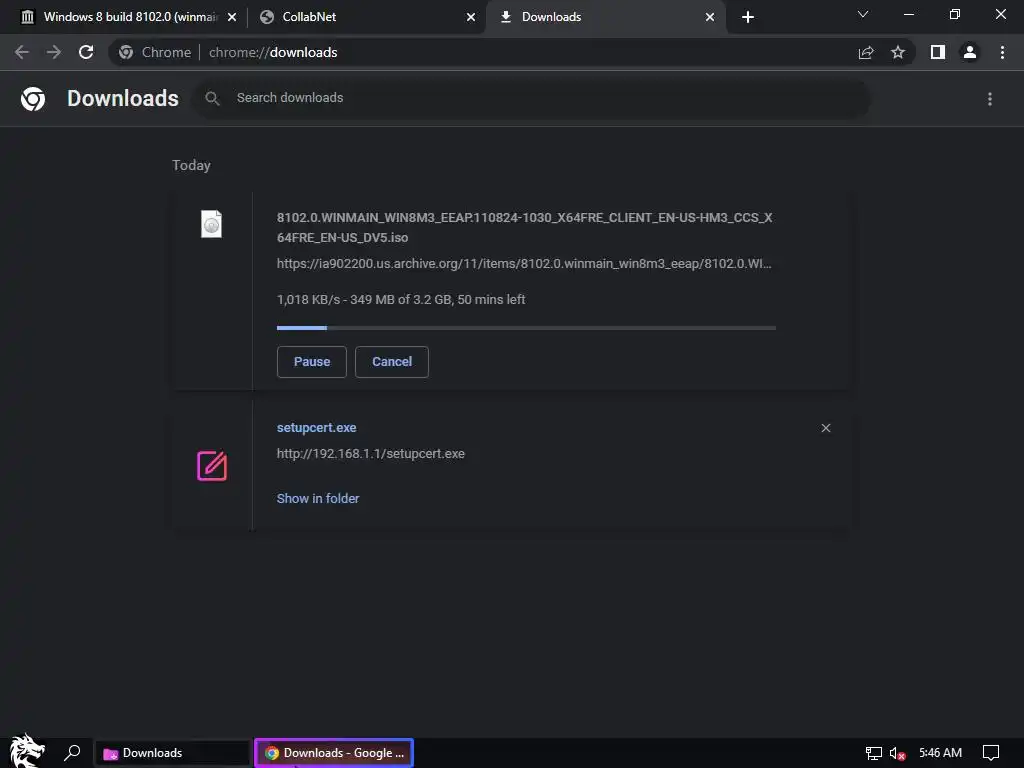Viewport: 1024px width, 768px height.
Task: Click the Today date heading
Action: point(191,165)
